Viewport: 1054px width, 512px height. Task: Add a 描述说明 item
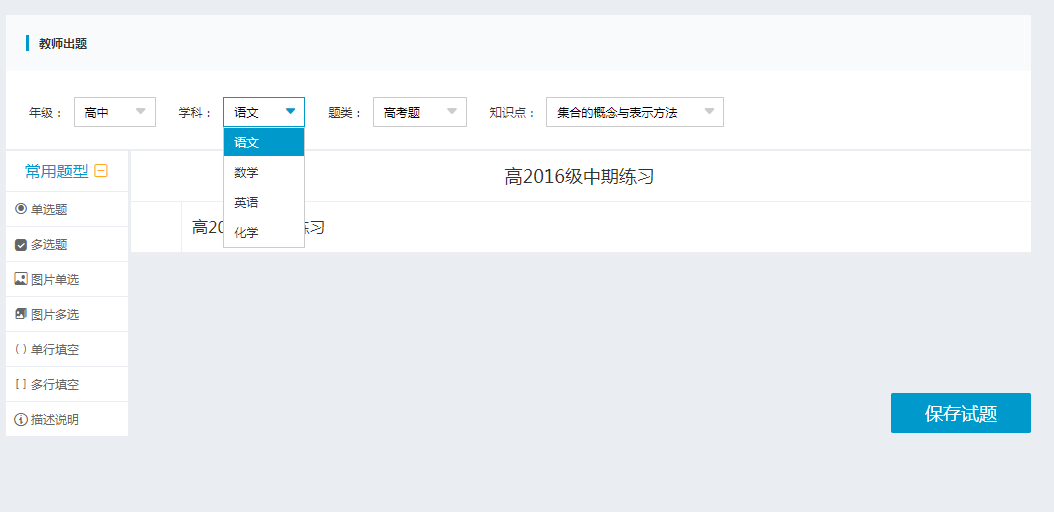pyautogui.click(x=67, y=419)
